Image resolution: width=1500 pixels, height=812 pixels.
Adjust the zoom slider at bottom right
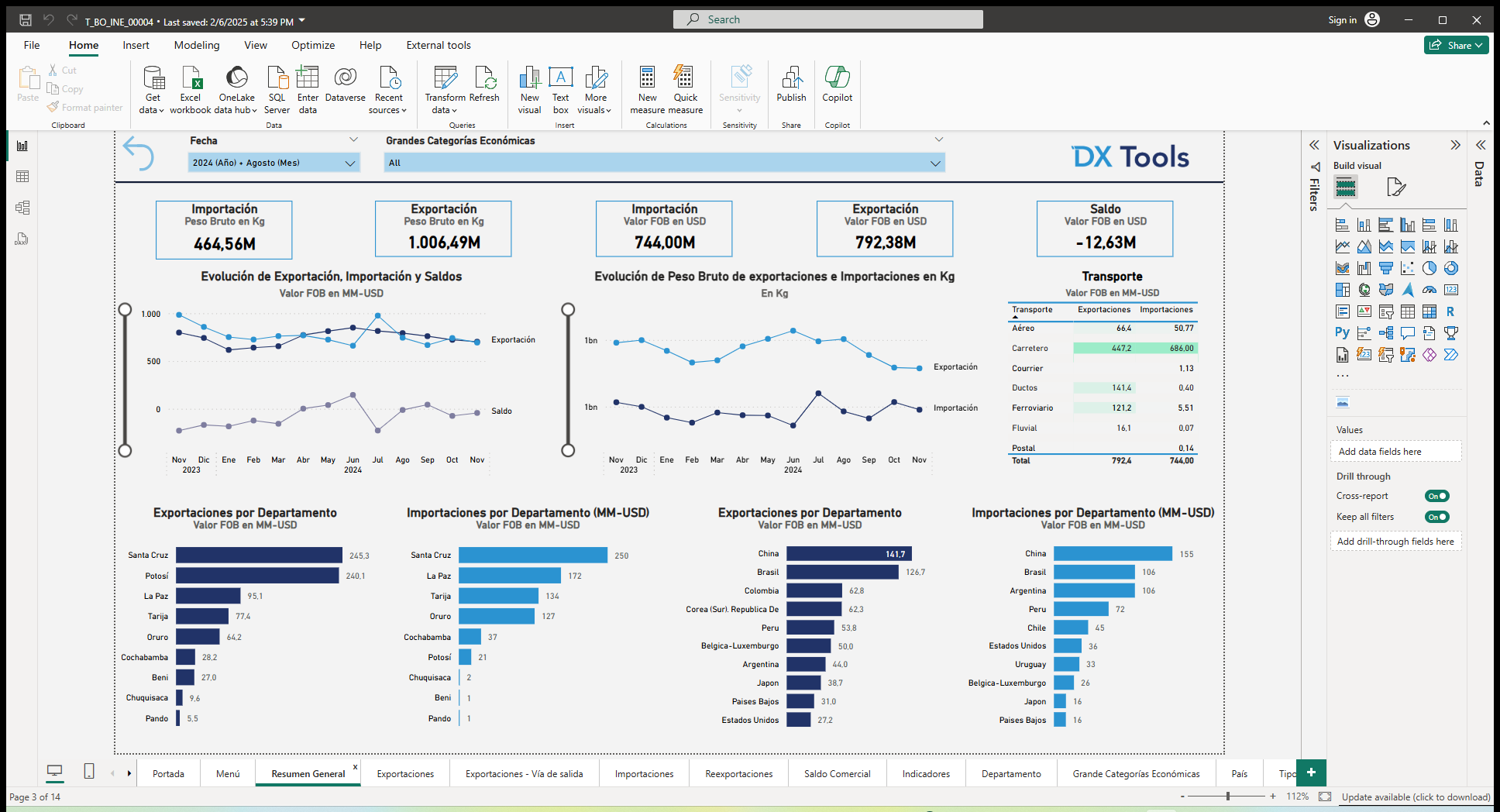tap(1227, 796)
